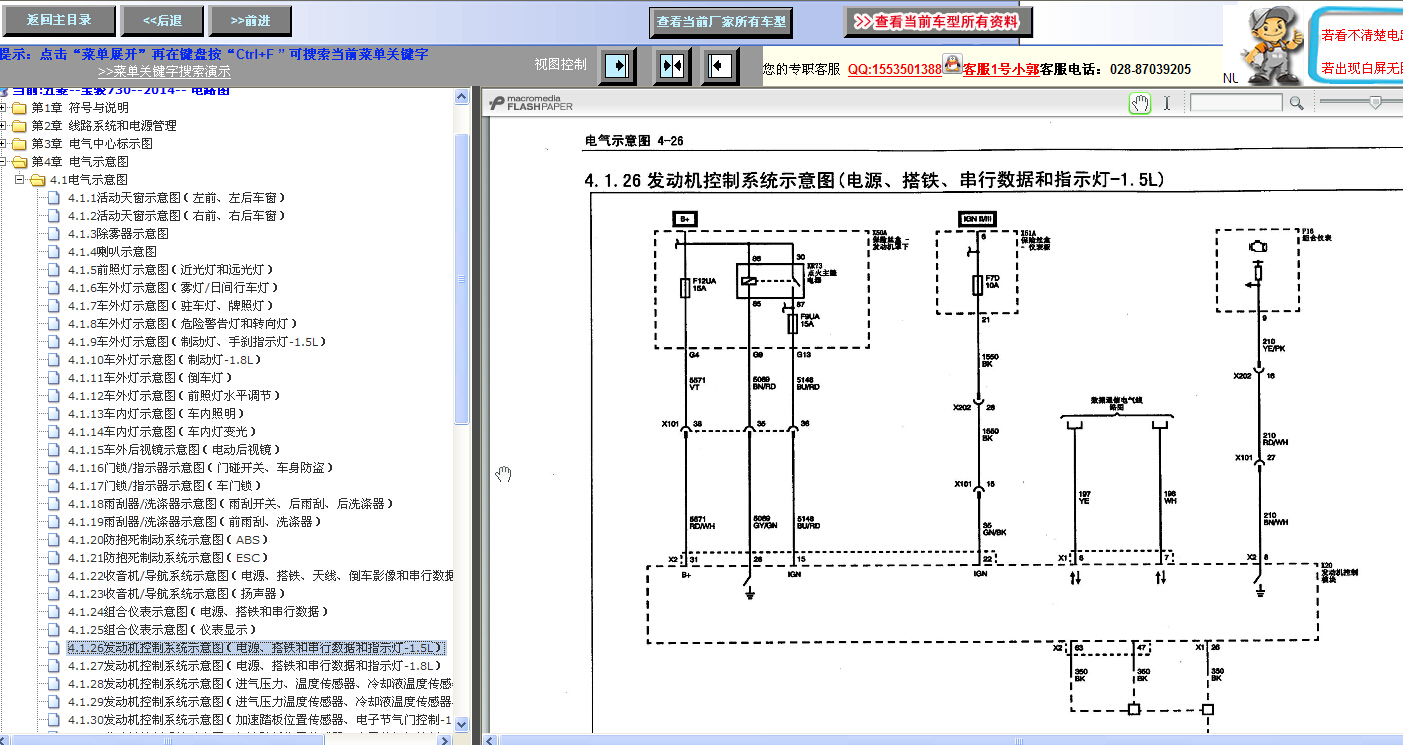Click the FlashPaper zoom slider handle
Screen dimensions: 1403x745
click(1376, 102)
